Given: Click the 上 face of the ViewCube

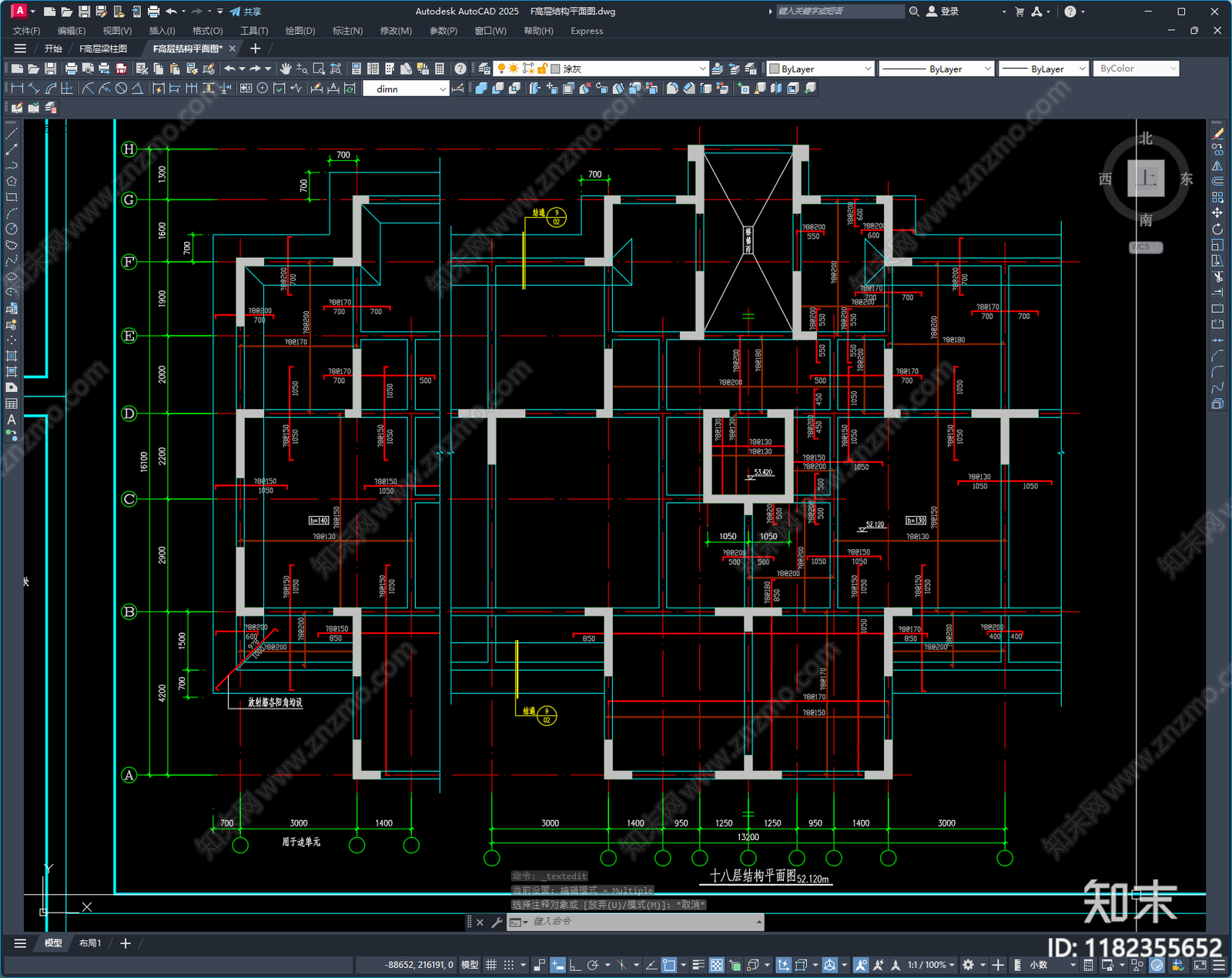Looking at the screenshot, I should pos(1146,179).
